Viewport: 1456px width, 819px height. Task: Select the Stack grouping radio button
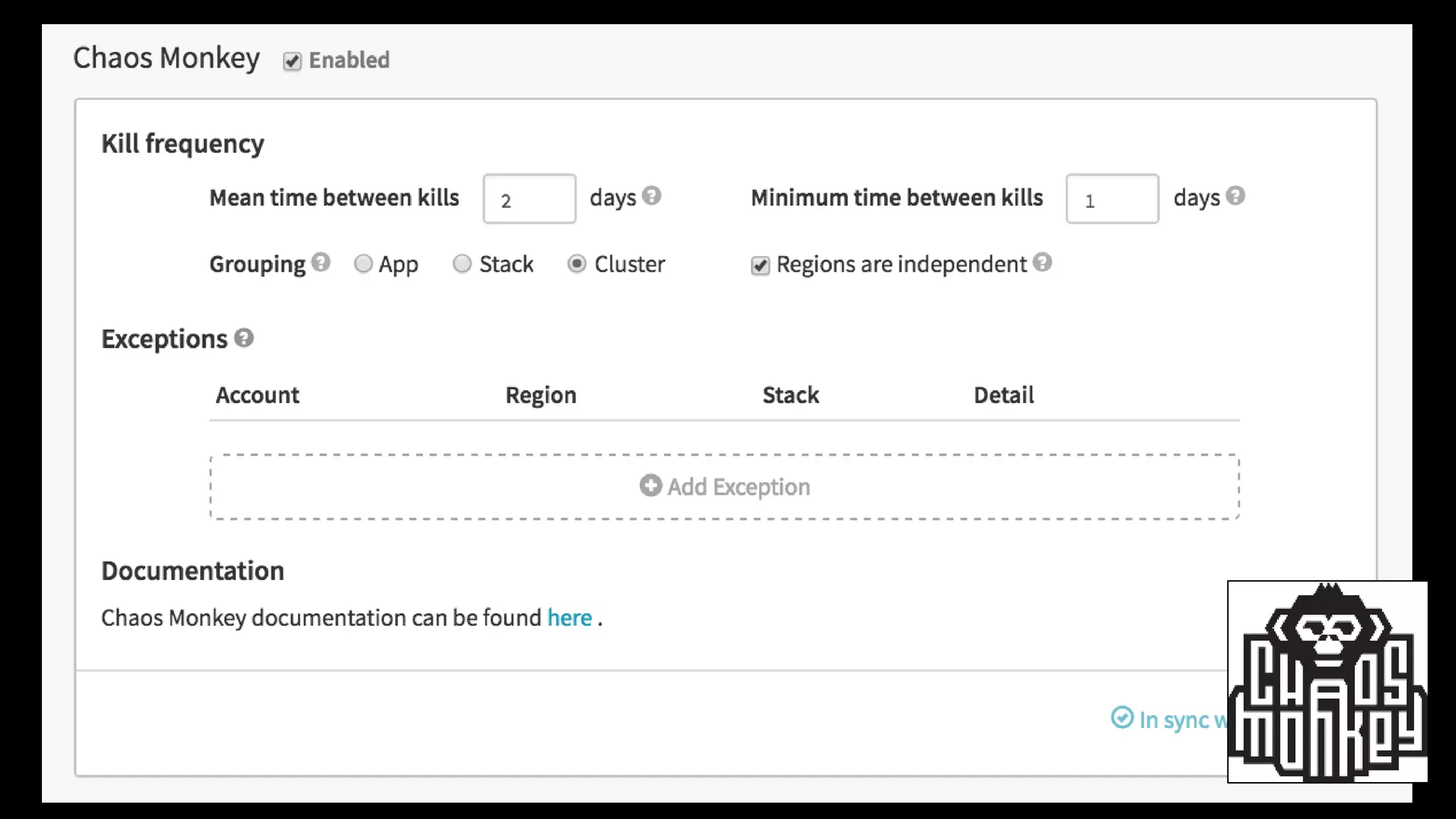click(x=462, y=264)
